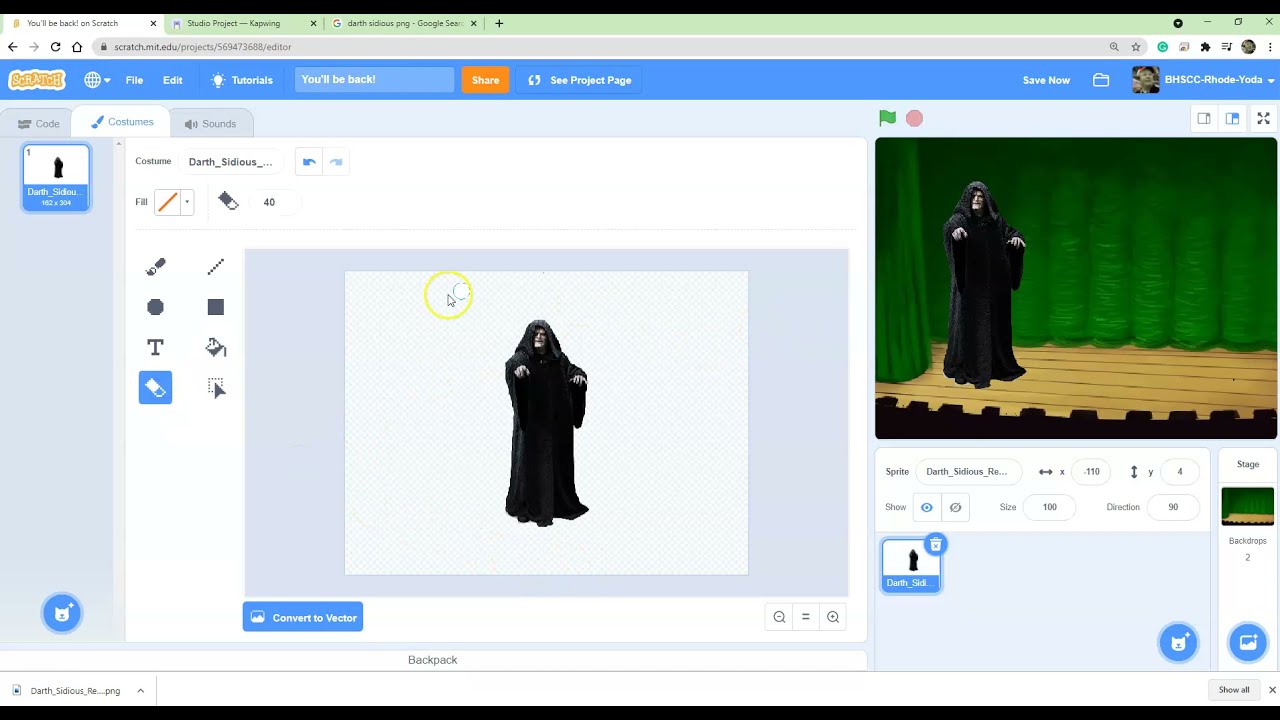Click the eraser size icon
Image resolution: width=1280 pixels, height=720 pixels.
pyautogui.click(x=228, y=202)
